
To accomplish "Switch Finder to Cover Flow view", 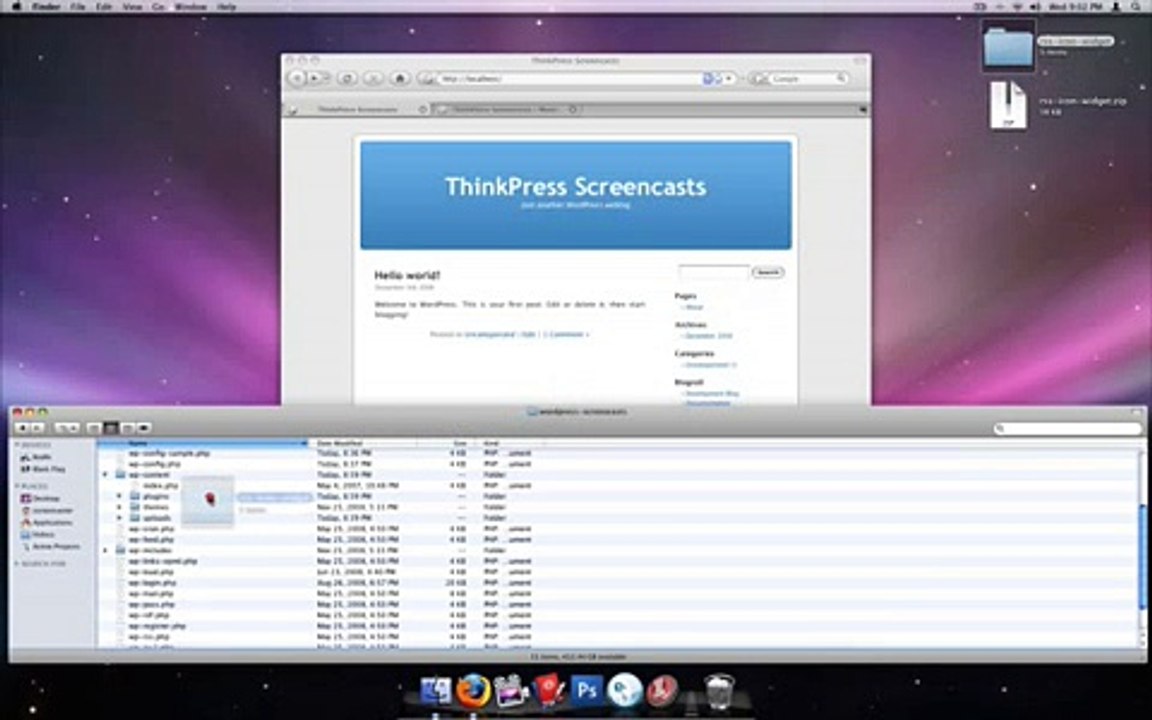I will pos(144,428).
